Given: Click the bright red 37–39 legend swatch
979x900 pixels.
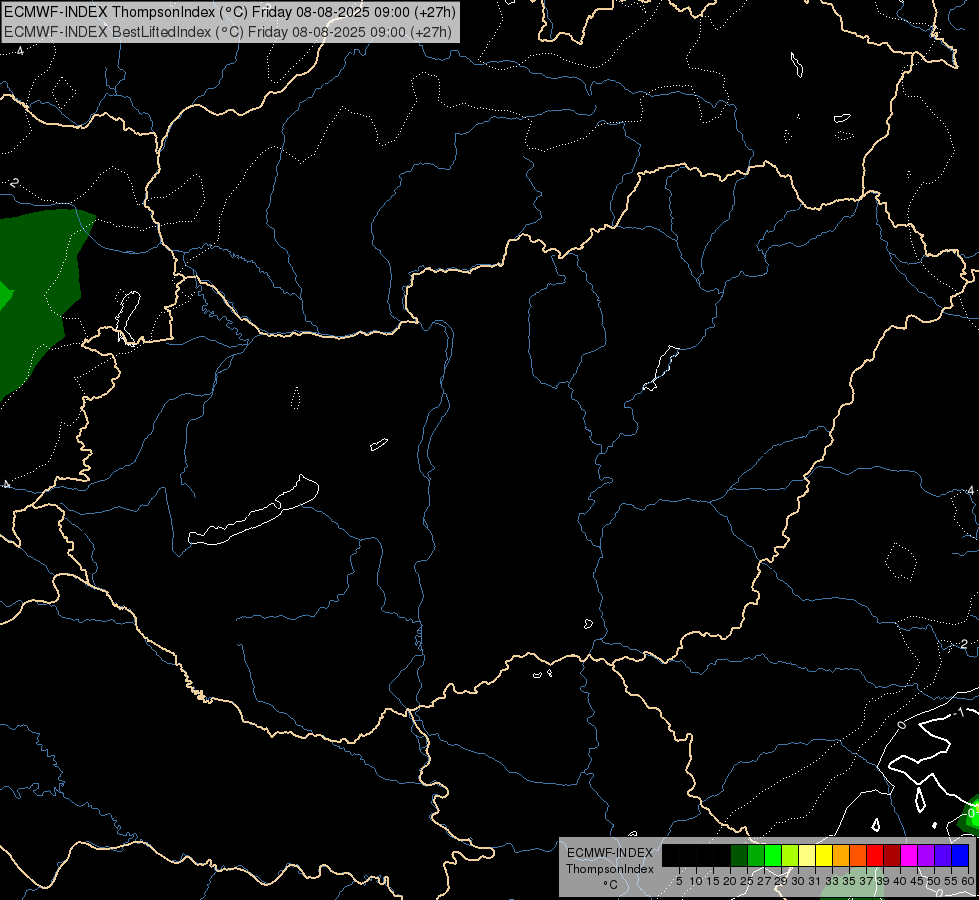Looking at the screenshot, I should tap(875, 856).
